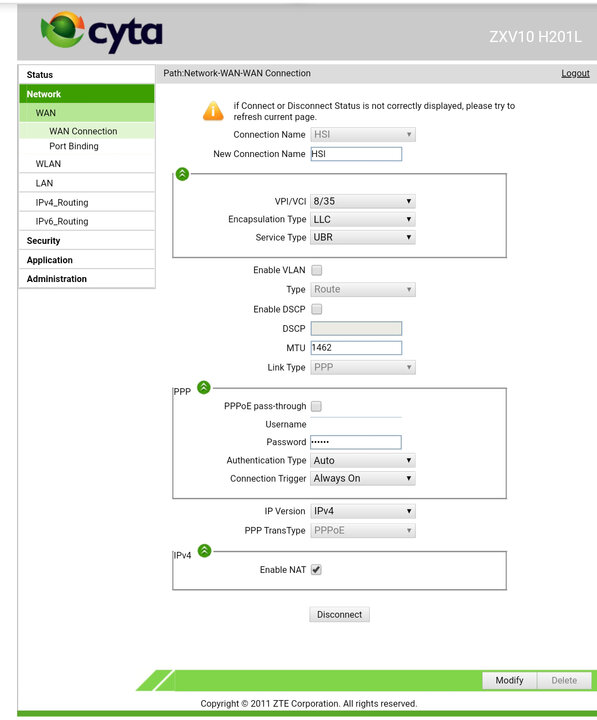The height and width of the screenshot is (720, 597).
Task: Open the Connection Trigger dropdown
Action: pos(363,478)
